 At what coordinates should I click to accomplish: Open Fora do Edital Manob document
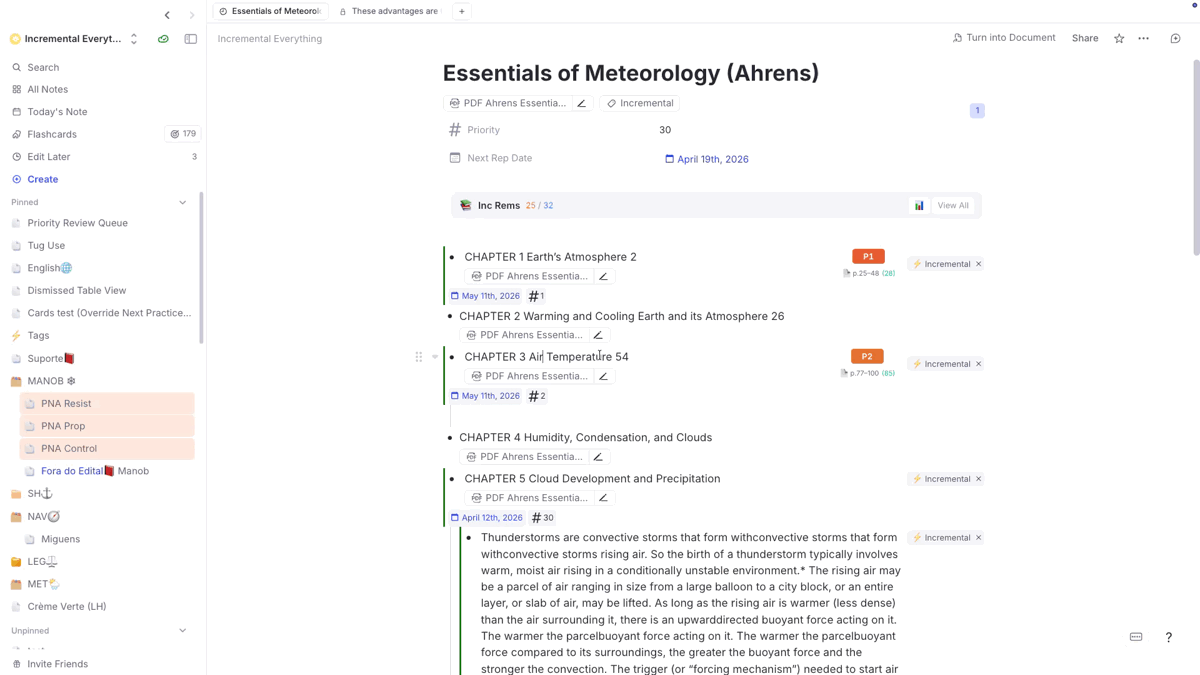tap(95, 471)
